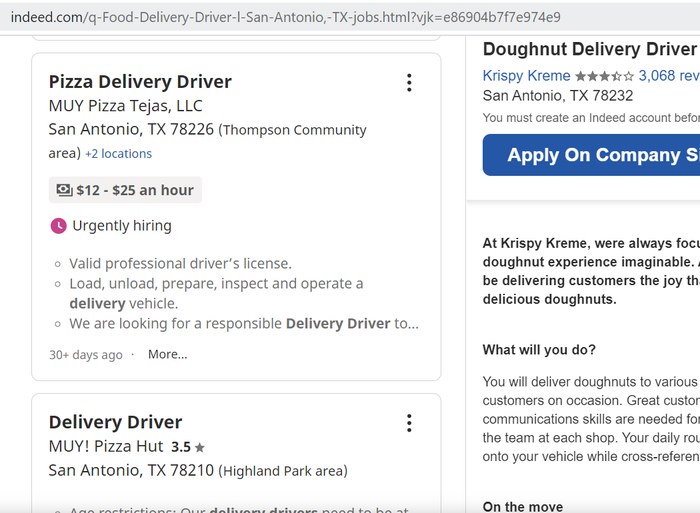The height and width of the screenshot is (513, 700).
Task: Click Krispy Kreme star rating
Action: click(x=604, y=76)
